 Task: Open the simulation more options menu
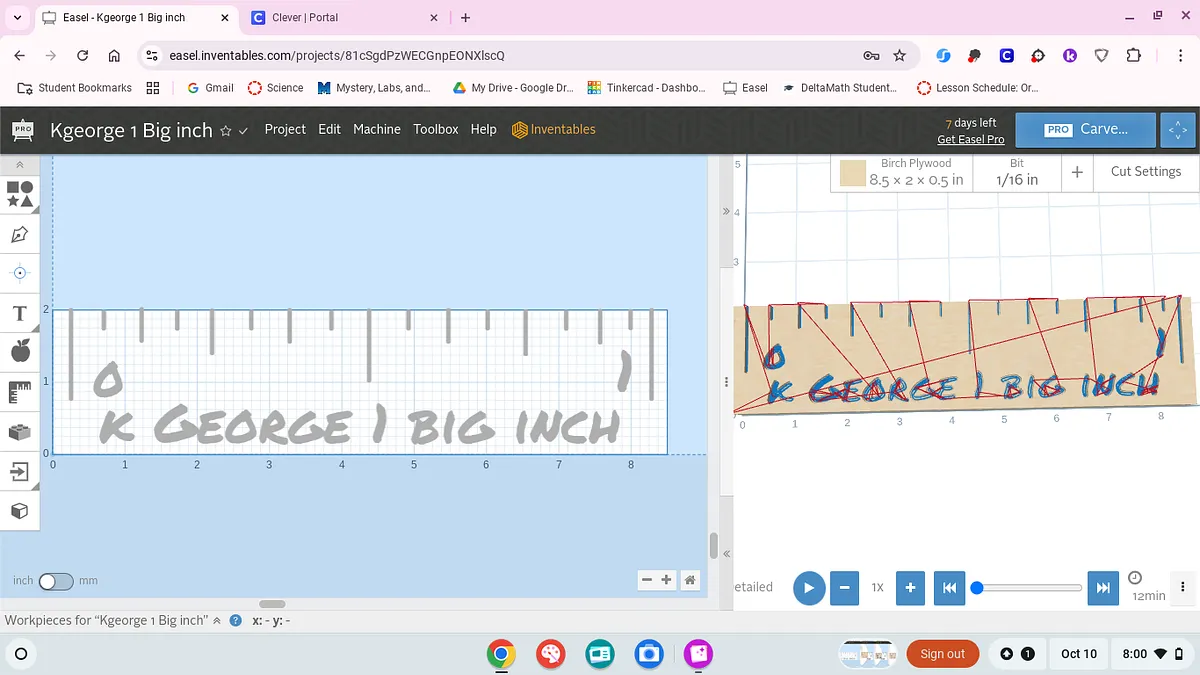(x=1183, y=588)
